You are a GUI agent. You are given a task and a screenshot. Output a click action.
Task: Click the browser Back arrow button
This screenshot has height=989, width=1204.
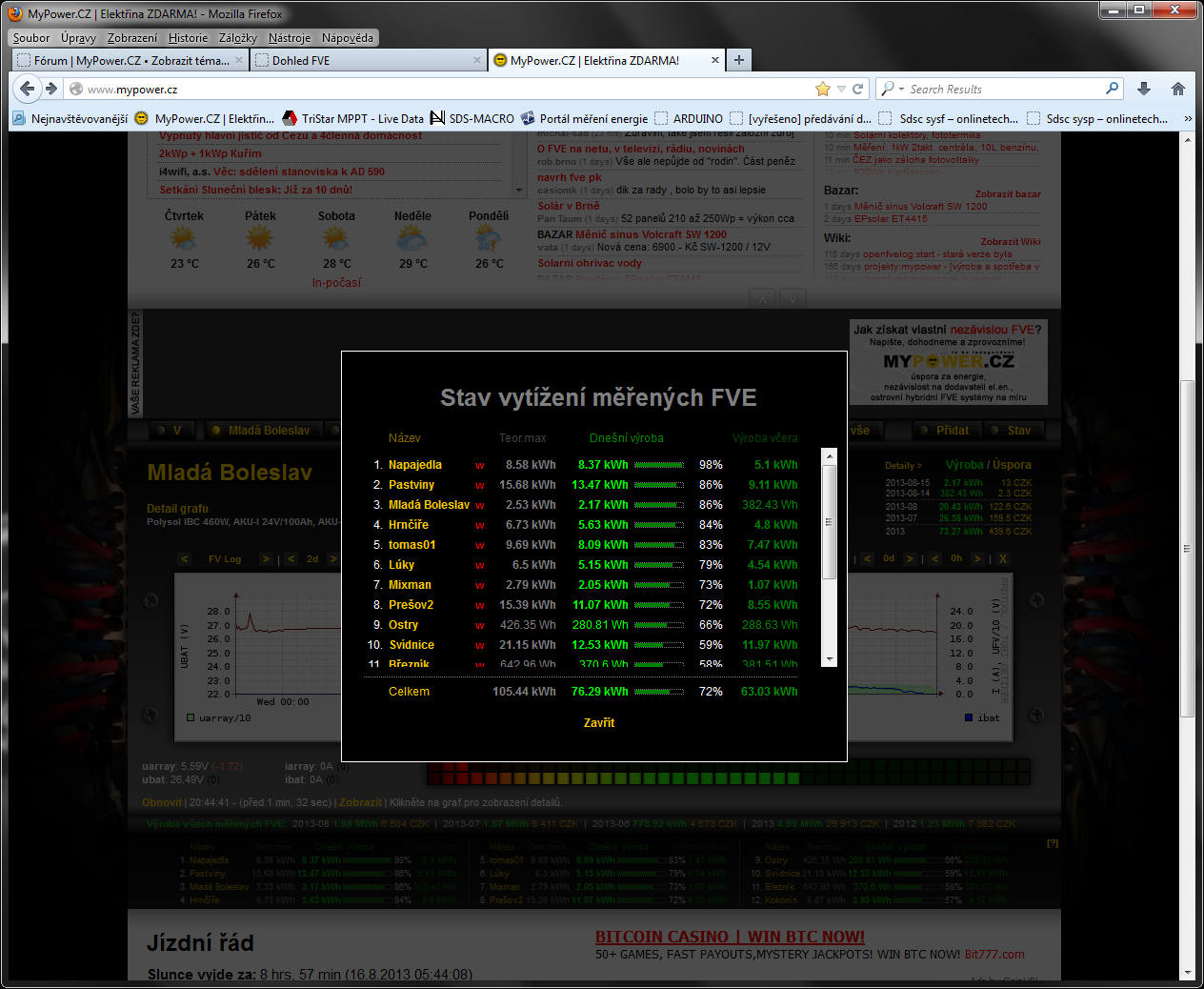pyautogui.click(x=27, y=89)
